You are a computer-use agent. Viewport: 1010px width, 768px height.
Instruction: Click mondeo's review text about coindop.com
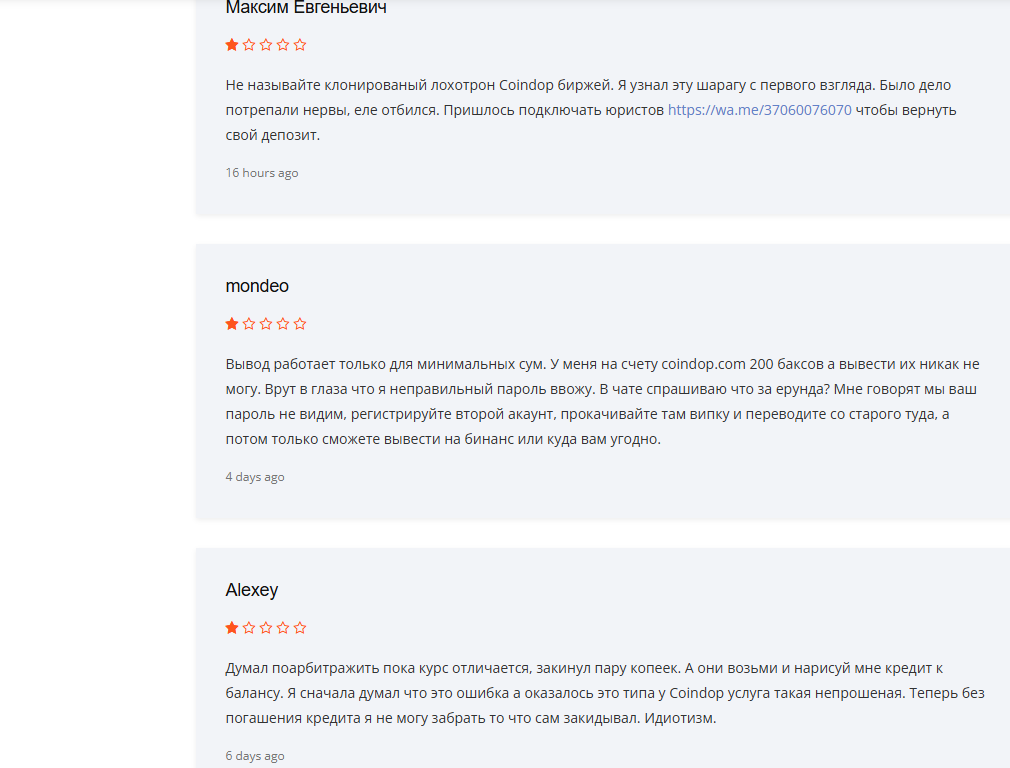[602, 401]
